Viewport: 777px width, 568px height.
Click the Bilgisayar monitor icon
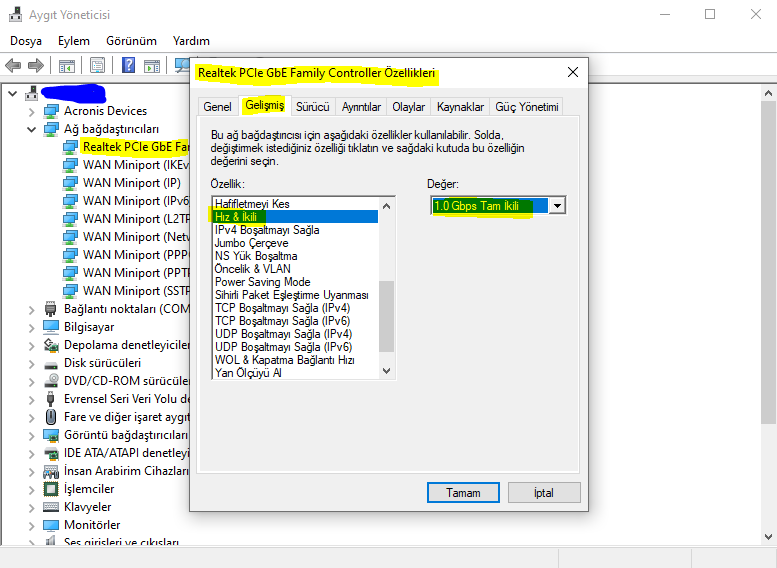[x=51, y=327]
